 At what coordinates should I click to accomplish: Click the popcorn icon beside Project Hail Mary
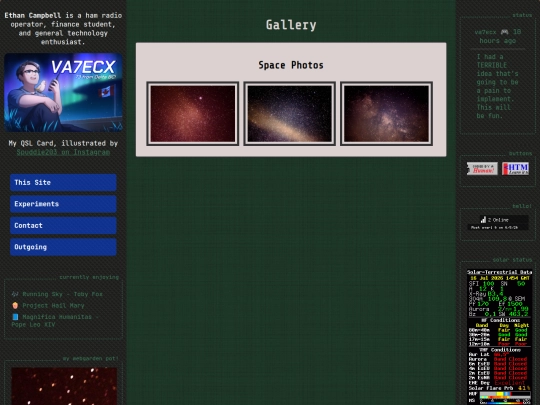15,305
